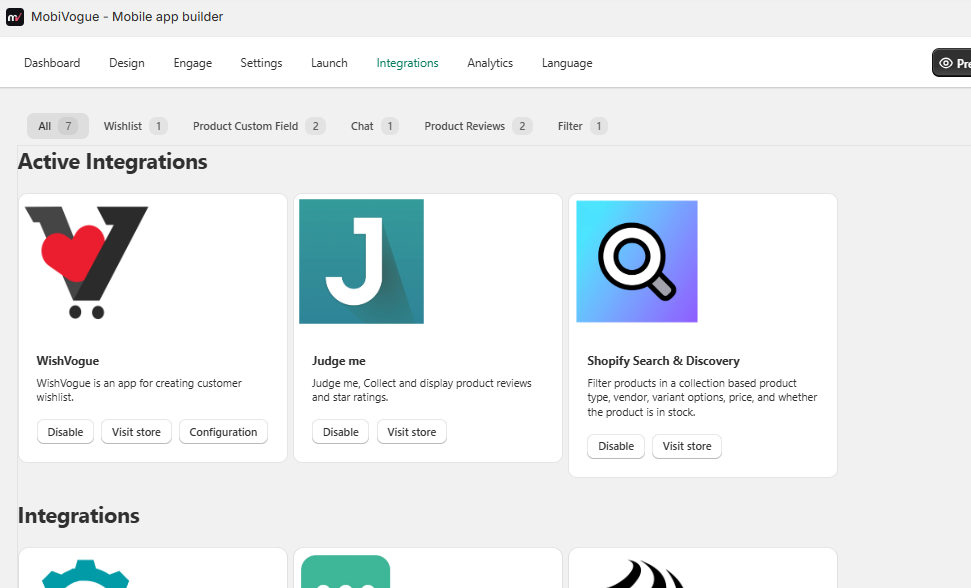This screenshot has height=588, width=971.
Task: Visit store for Judge me
Action: click(412, 432)
